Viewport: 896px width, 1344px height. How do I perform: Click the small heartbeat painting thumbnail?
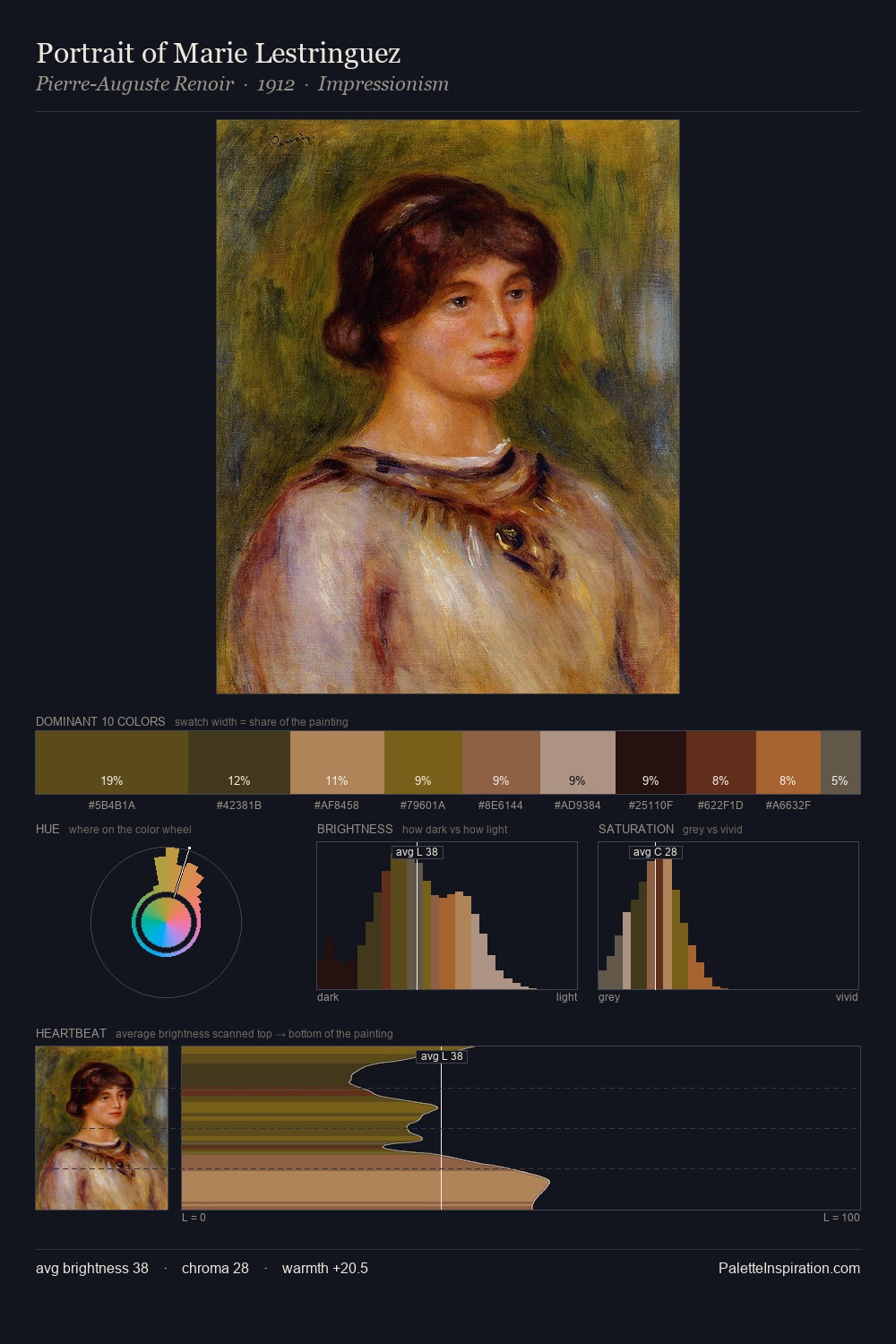click(101, 1128)
